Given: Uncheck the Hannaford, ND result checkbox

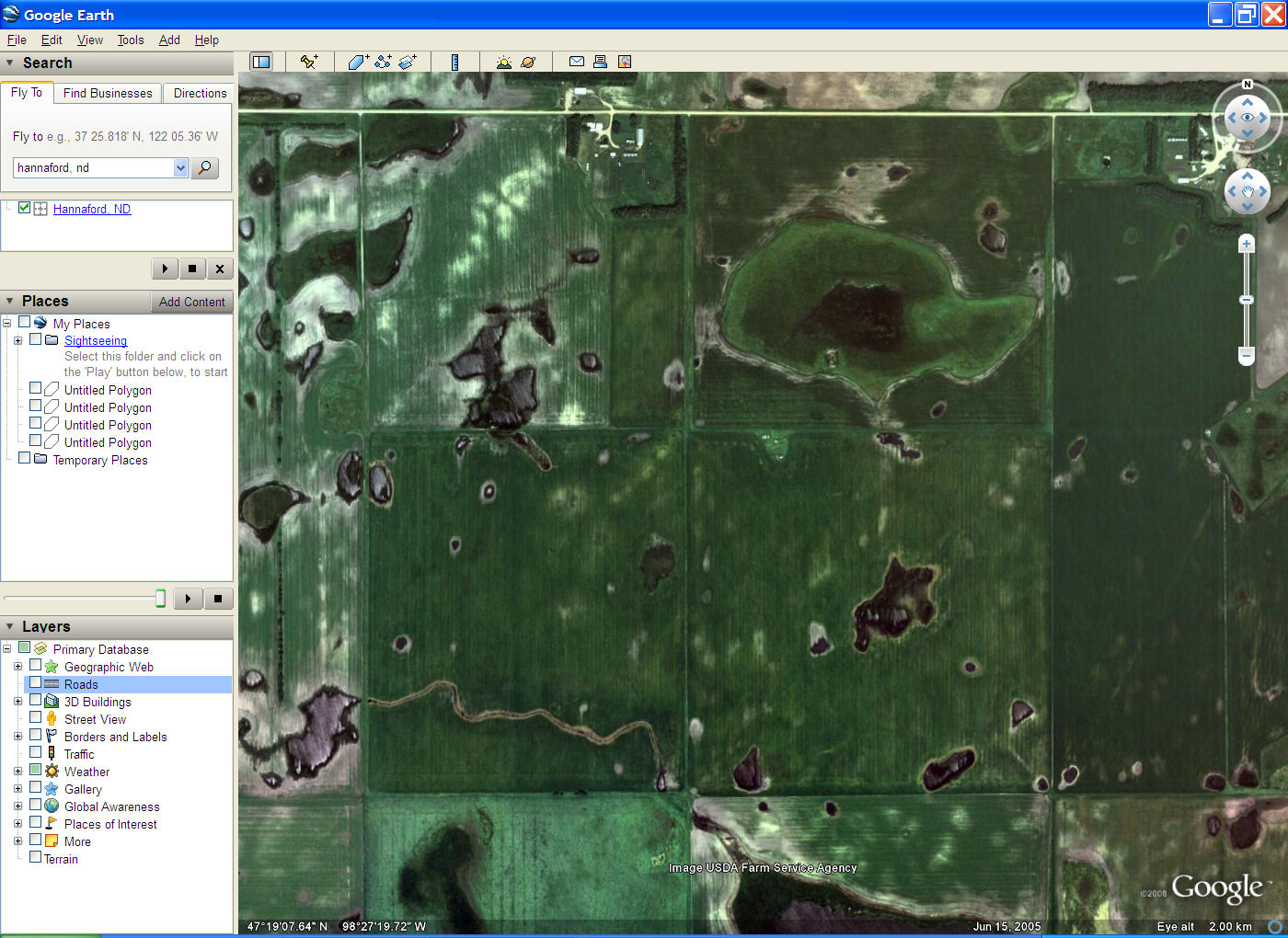Looking at the screenshot, I should click(x=25, y=208).
